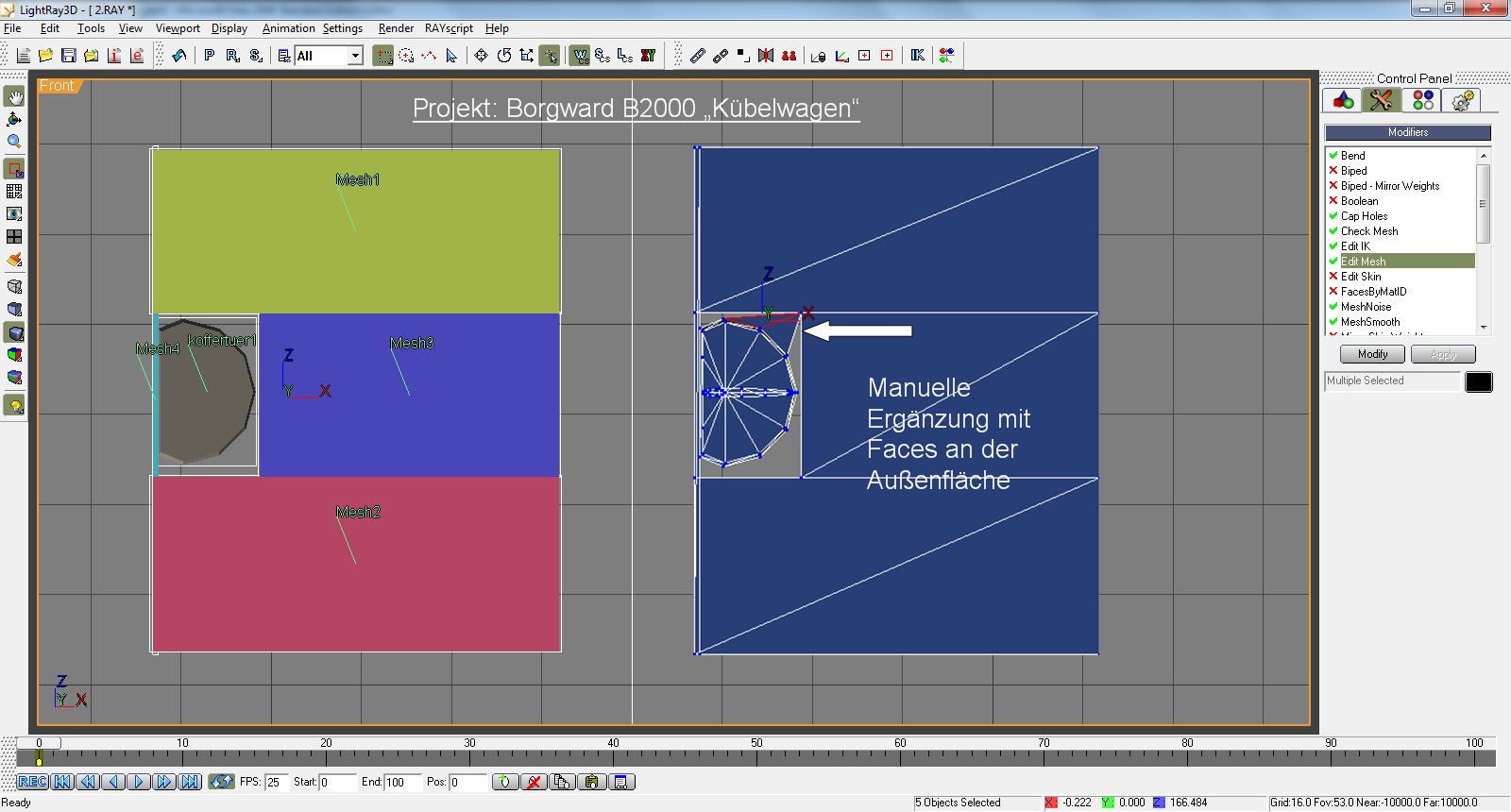Click the Apply button

point(1443,354)
